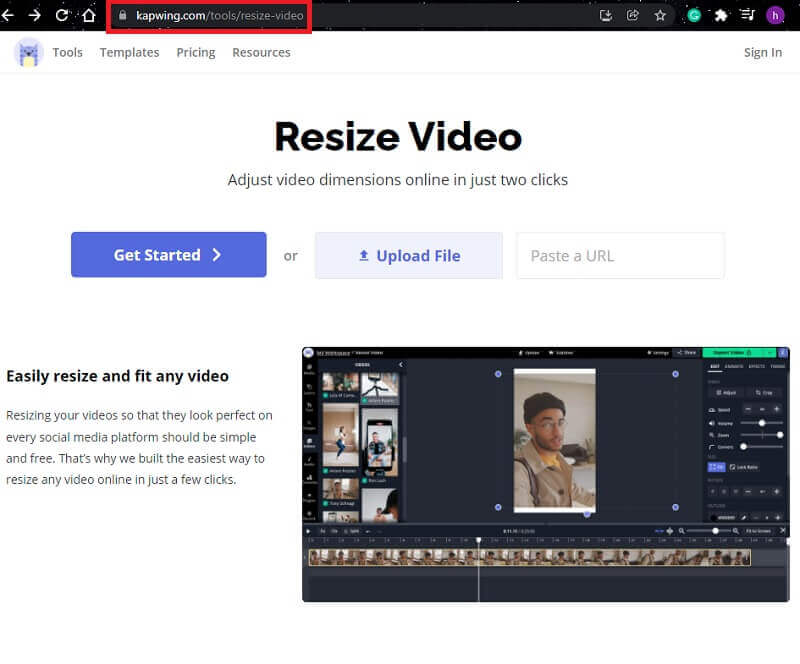Click the 'Resize Video' heading
800x664 pixels.
(398, 137)
